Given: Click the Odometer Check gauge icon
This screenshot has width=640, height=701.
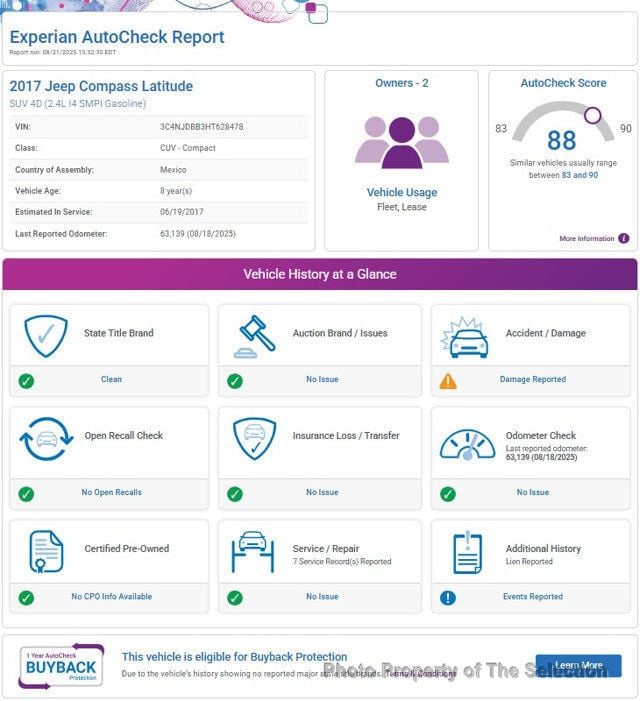Looking at the screenshot, I should 467,444.
